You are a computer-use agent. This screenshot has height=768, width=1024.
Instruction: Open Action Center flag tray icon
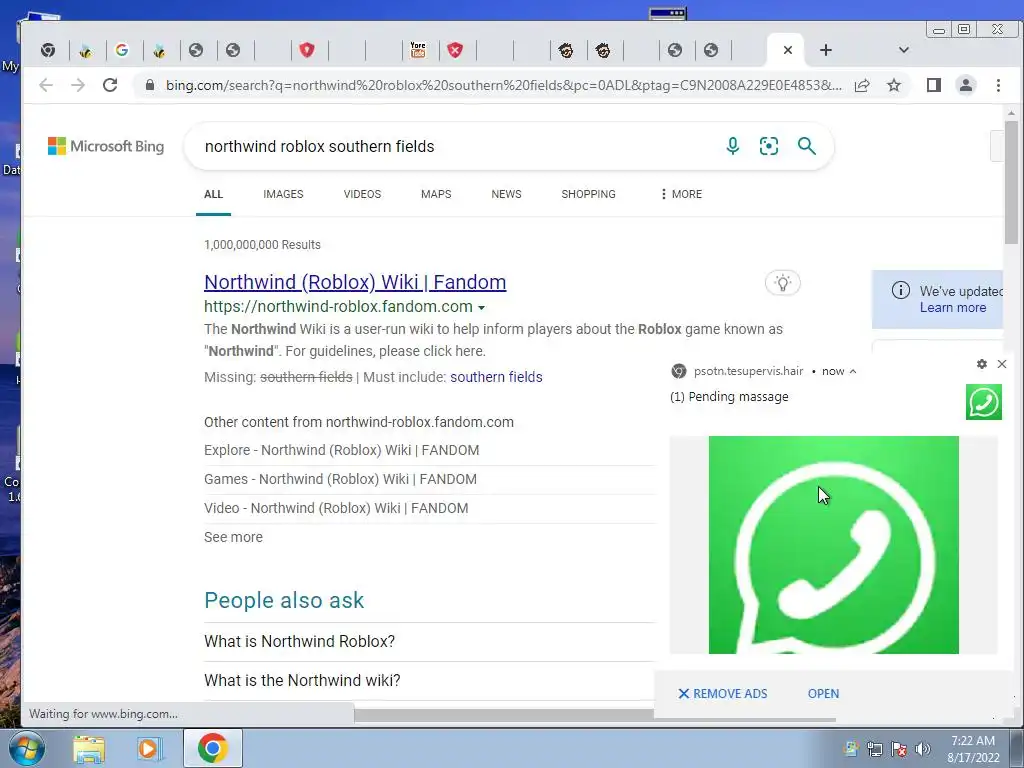[899, 749]
